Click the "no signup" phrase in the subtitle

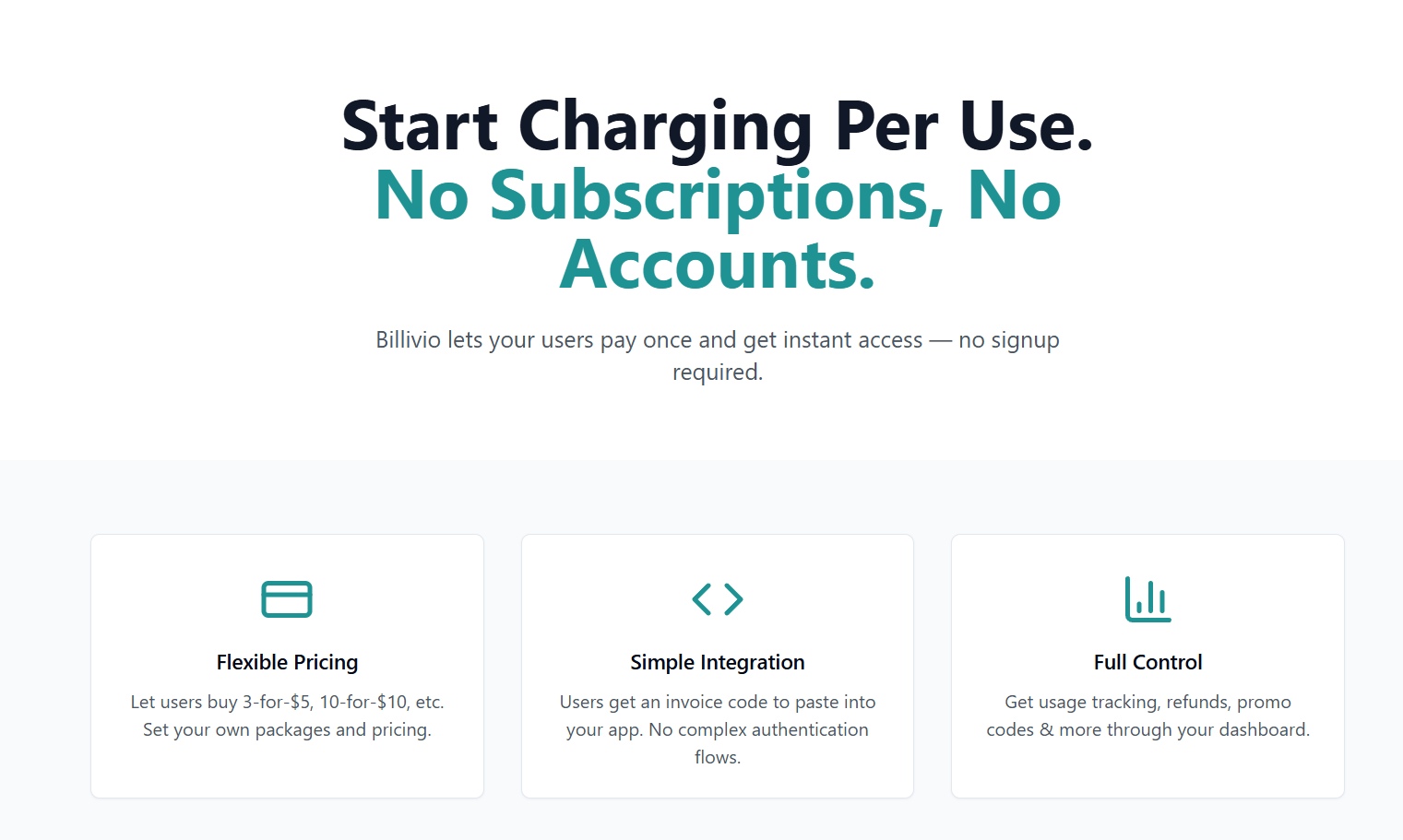(1009, 340)
